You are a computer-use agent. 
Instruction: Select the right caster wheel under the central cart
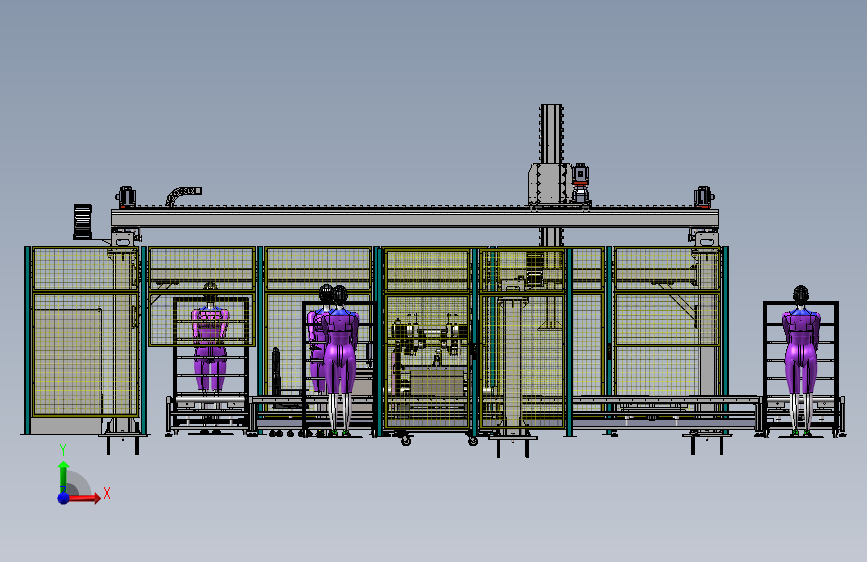click(x=472, y=440)
